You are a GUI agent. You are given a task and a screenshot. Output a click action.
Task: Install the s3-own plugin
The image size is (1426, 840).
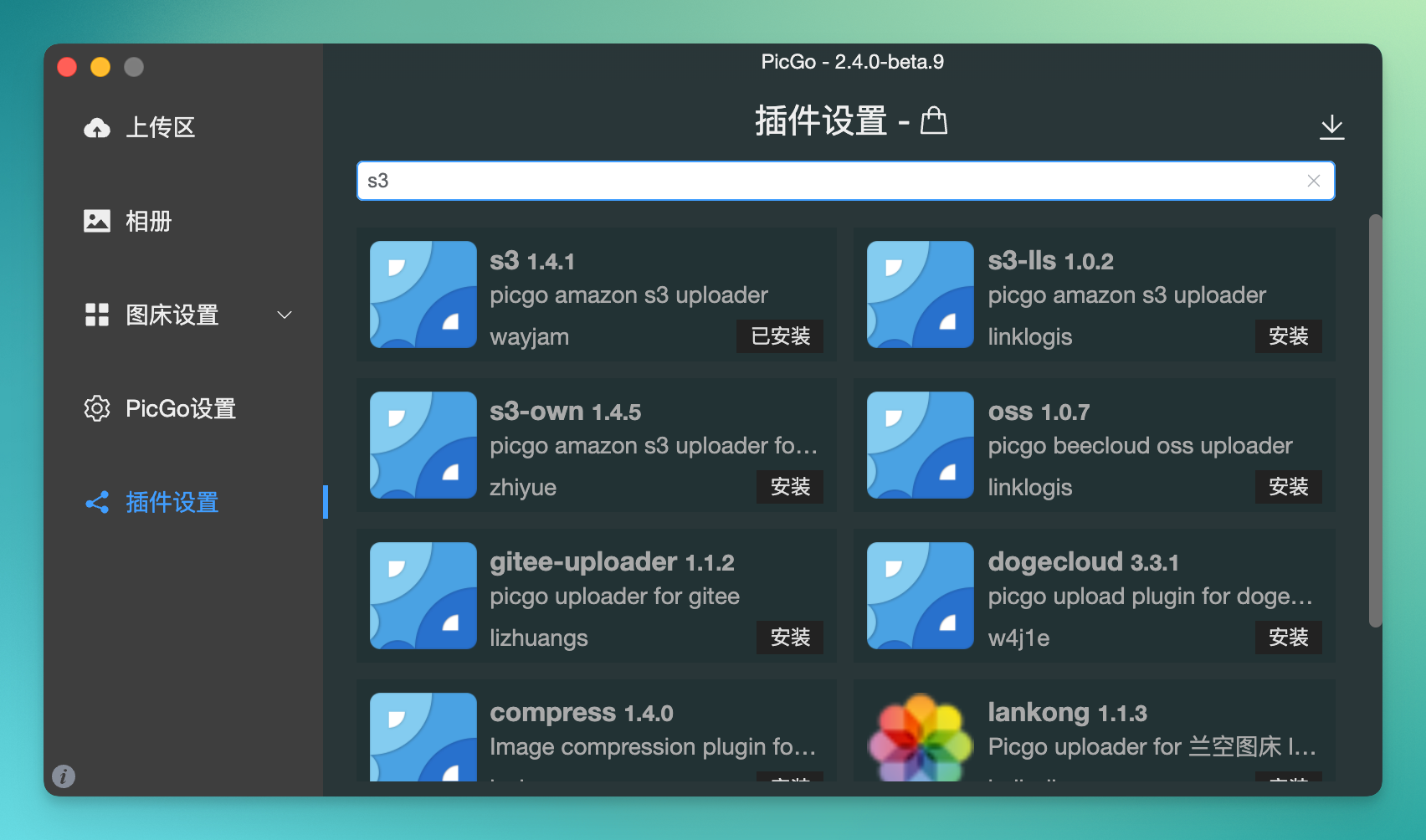click(x=791, y=487)
